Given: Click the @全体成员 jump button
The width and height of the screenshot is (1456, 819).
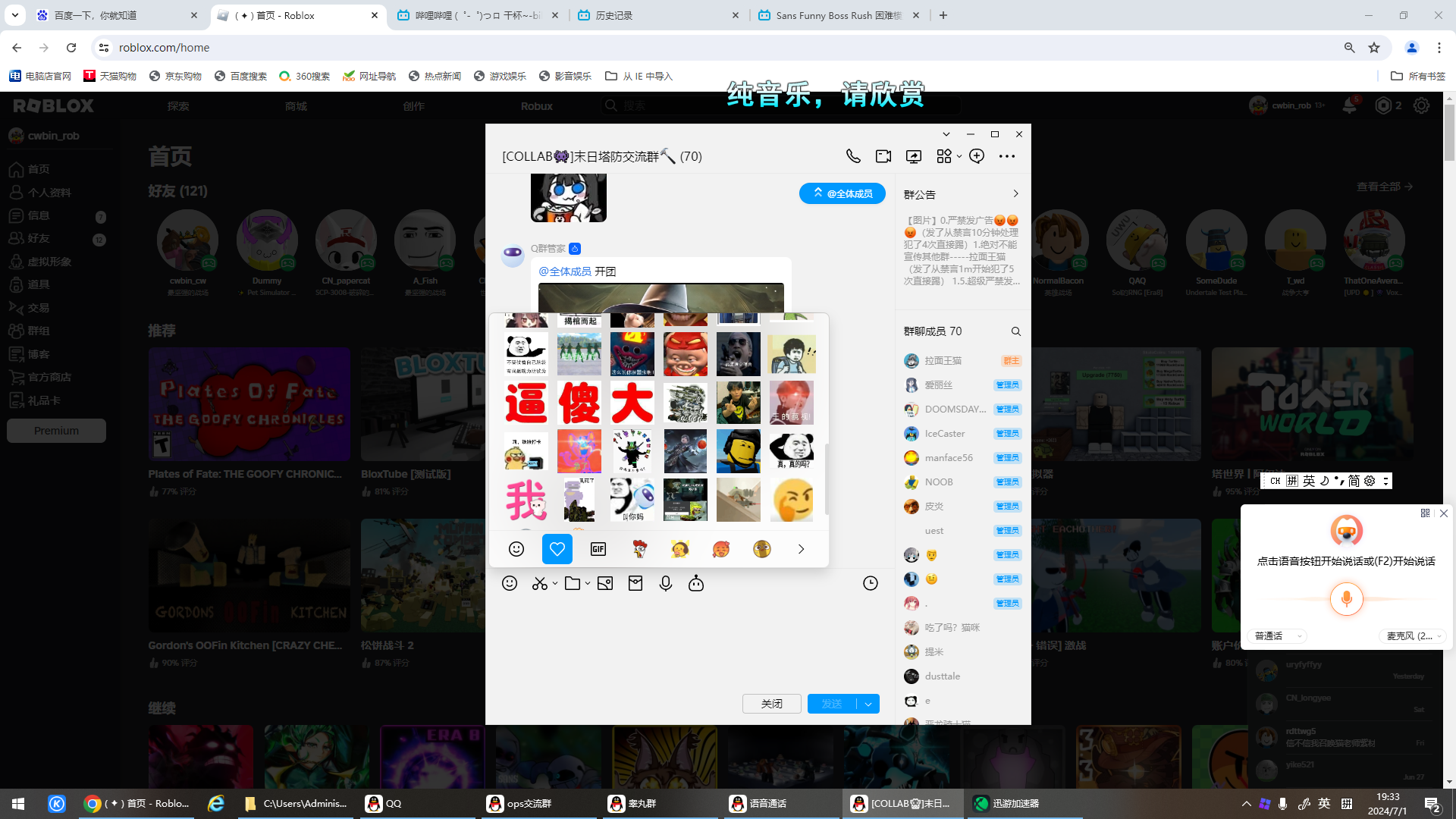Looking at the screenshot, I should click(x=843, y=193).
